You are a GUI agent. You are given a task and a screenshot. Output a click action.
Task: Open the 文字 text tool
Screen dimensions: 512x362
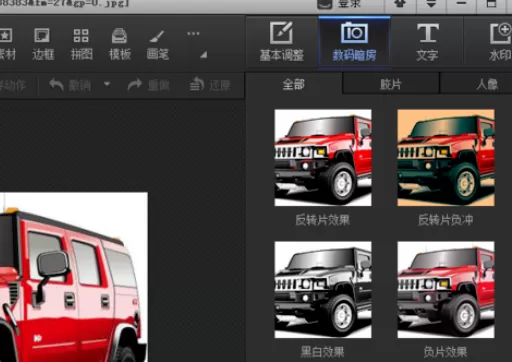427,41
